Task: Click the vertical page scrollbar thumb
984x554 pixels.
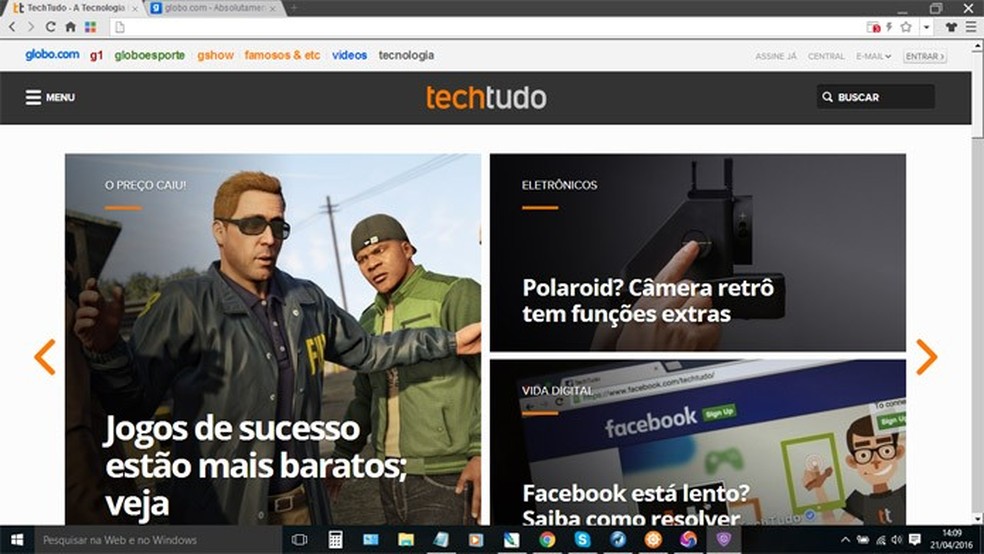Action: coord(978,94)
